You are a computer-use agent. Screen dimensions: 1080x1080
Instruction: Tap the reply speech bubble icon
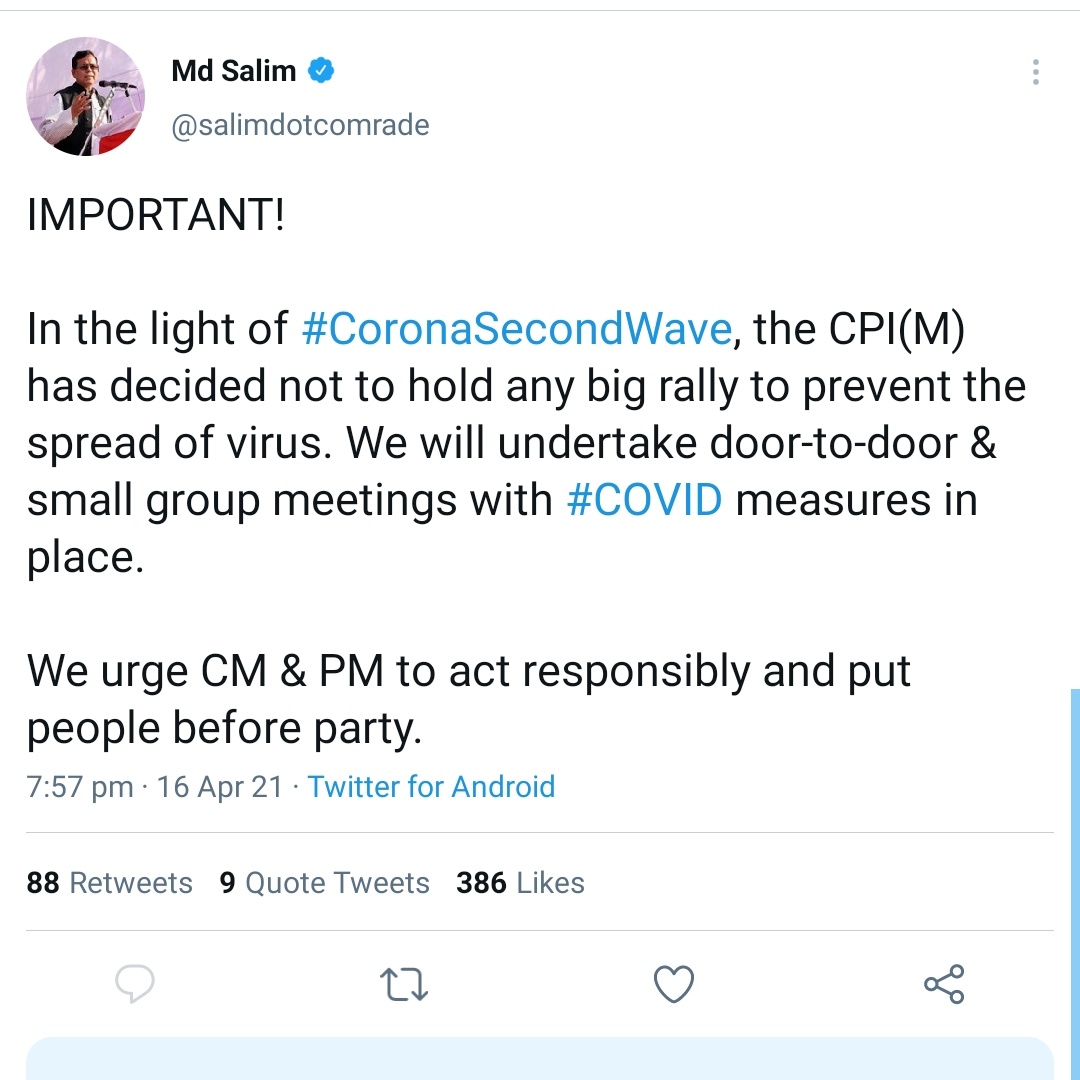[x=135, y=984]
